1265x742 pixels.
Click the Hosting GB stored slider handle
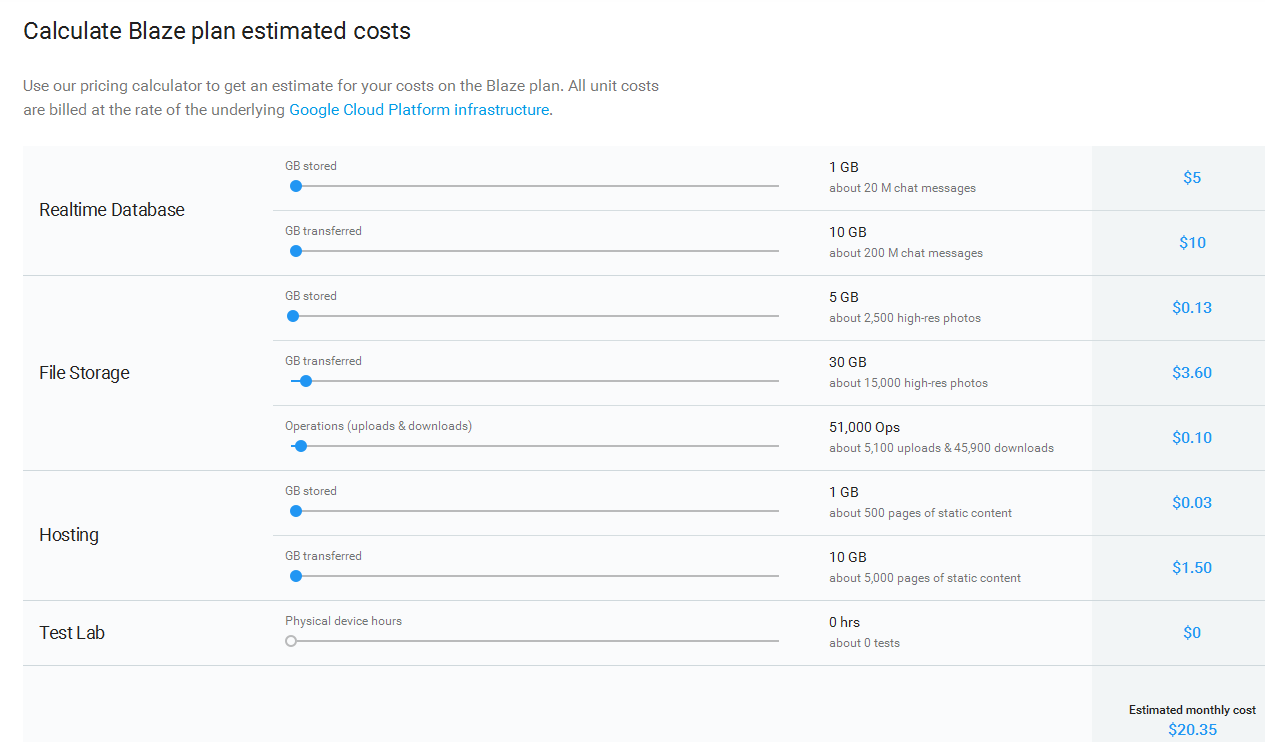coord(296,511)
